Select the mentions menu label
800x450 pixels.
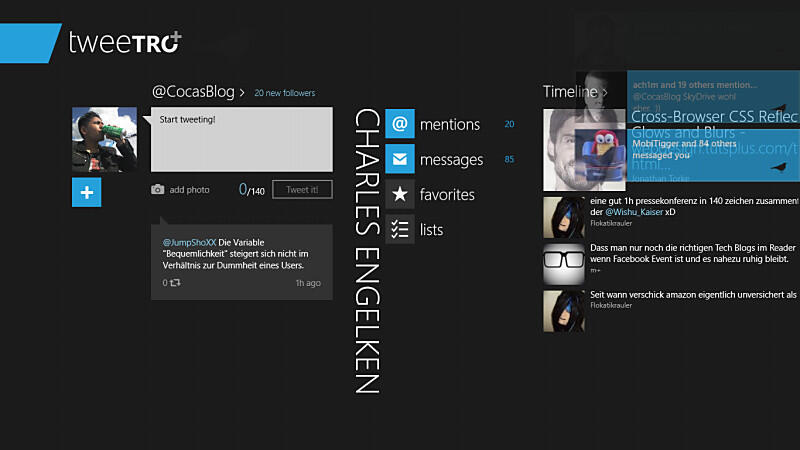click(x=450, y=125)
